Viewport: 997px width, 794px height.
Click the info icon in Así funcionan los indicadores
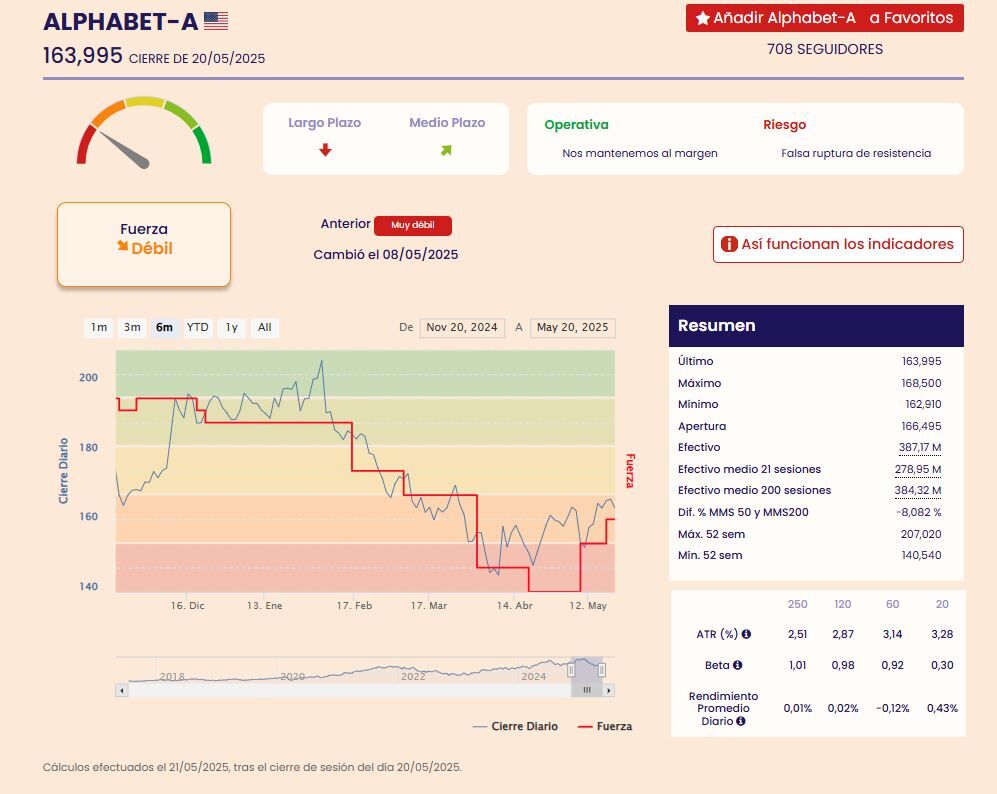pyautogui.click(x=729, y=244)
